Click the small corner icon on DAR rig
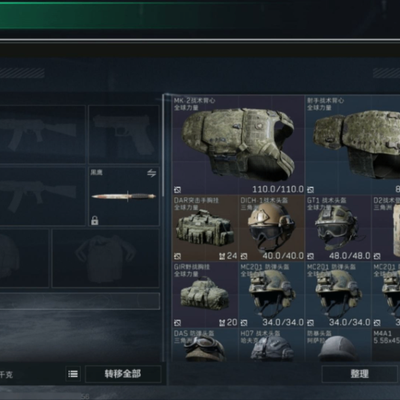 (177, 256)
